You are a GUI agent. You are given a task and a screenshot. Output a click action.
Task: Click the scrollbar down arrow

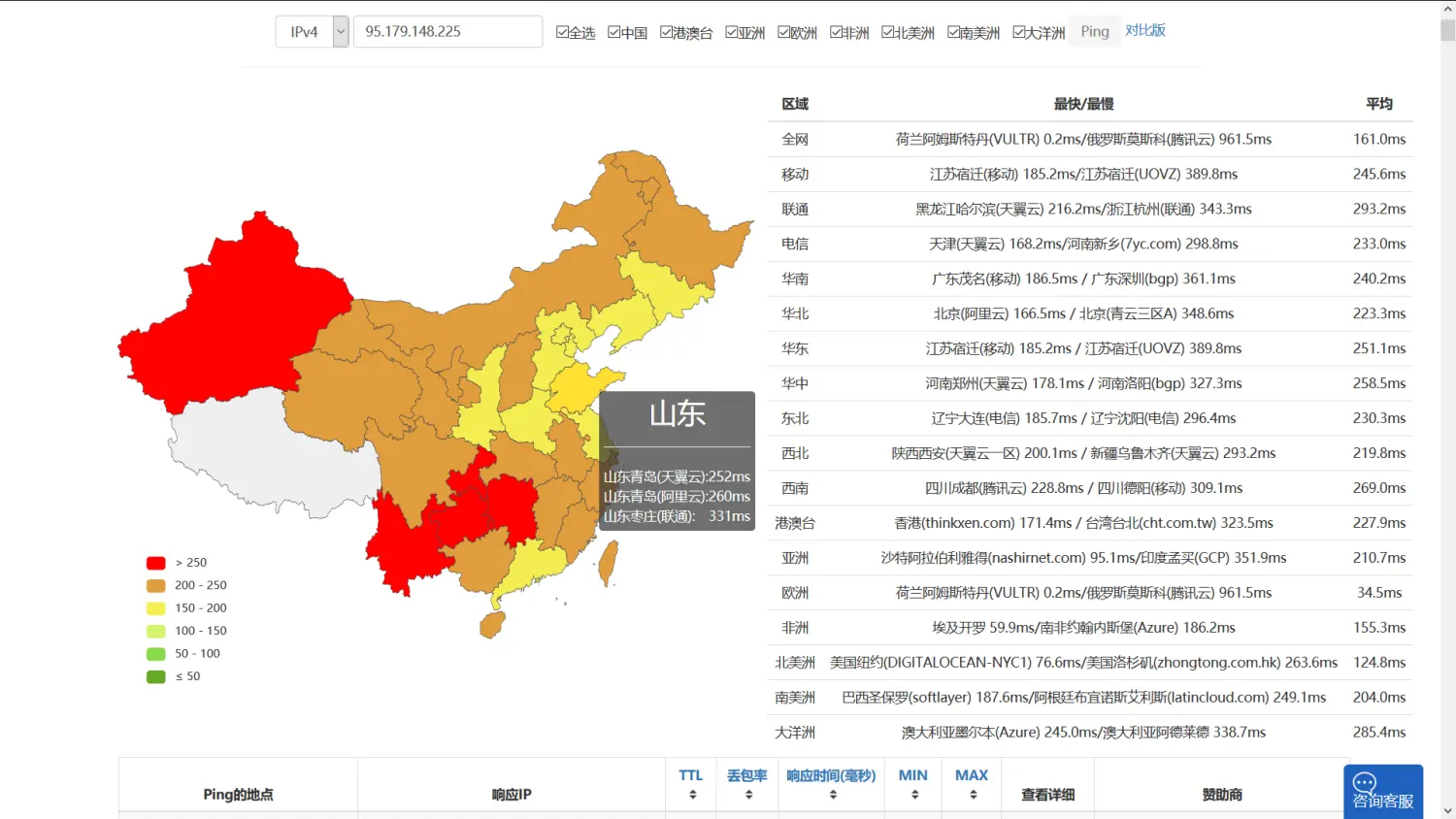pos(1447,810)
